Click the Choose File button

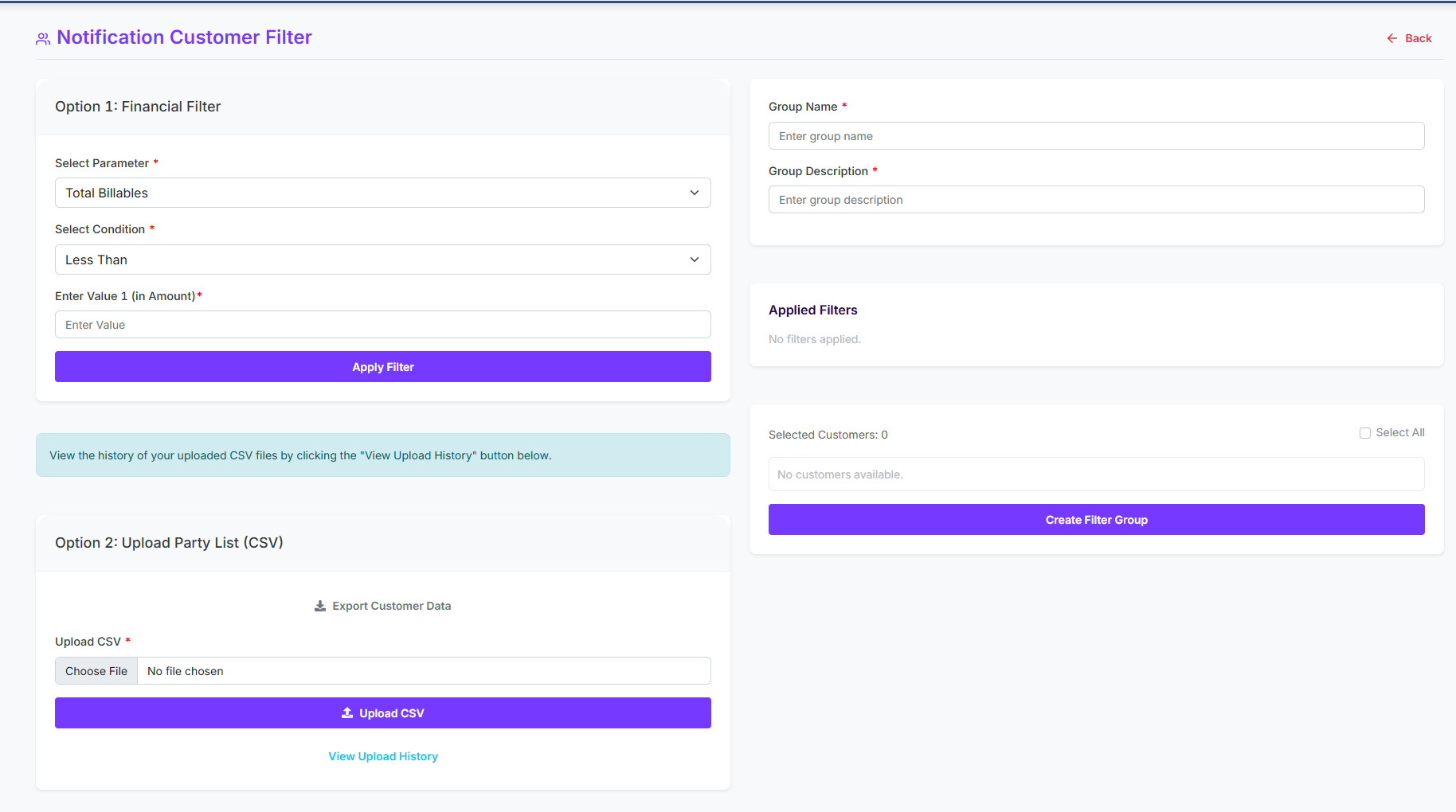pos(96,671)
